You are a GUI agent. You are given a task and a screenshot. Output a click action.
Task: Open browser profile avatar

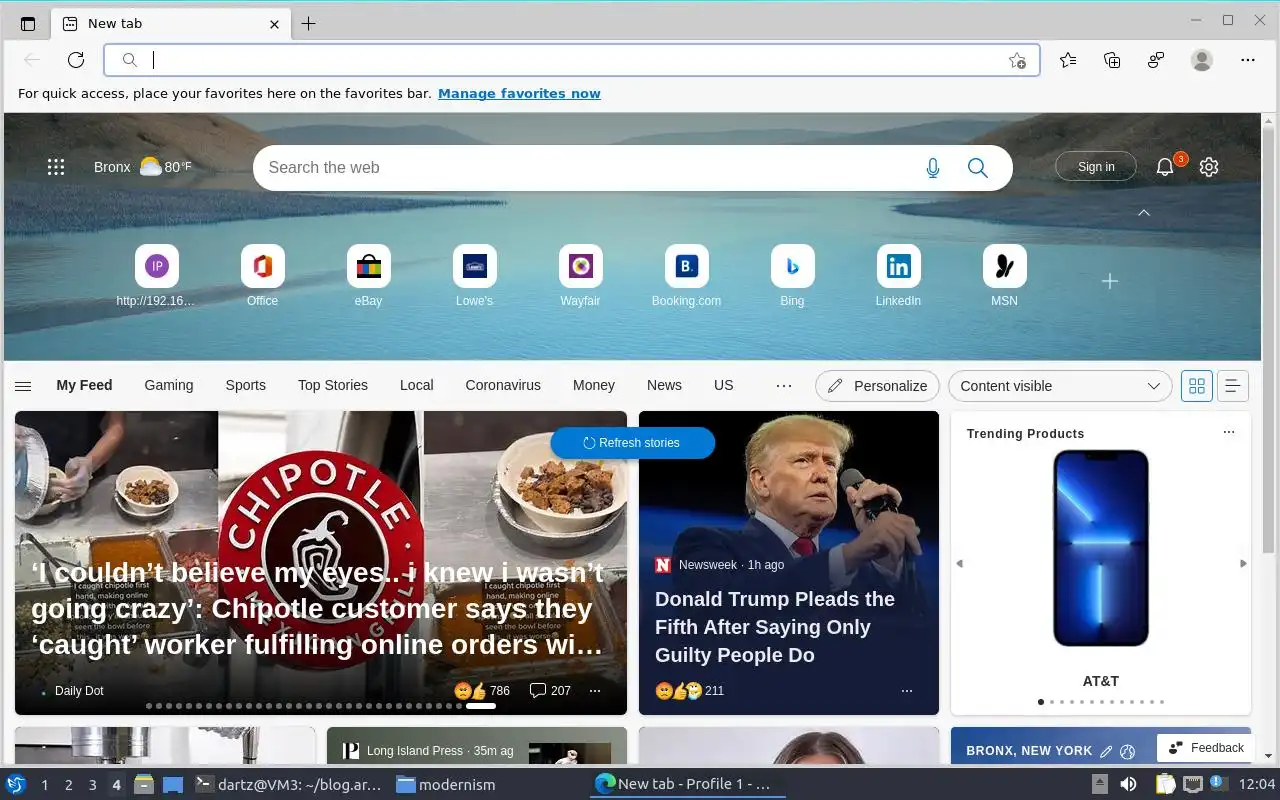point(1202,60)
